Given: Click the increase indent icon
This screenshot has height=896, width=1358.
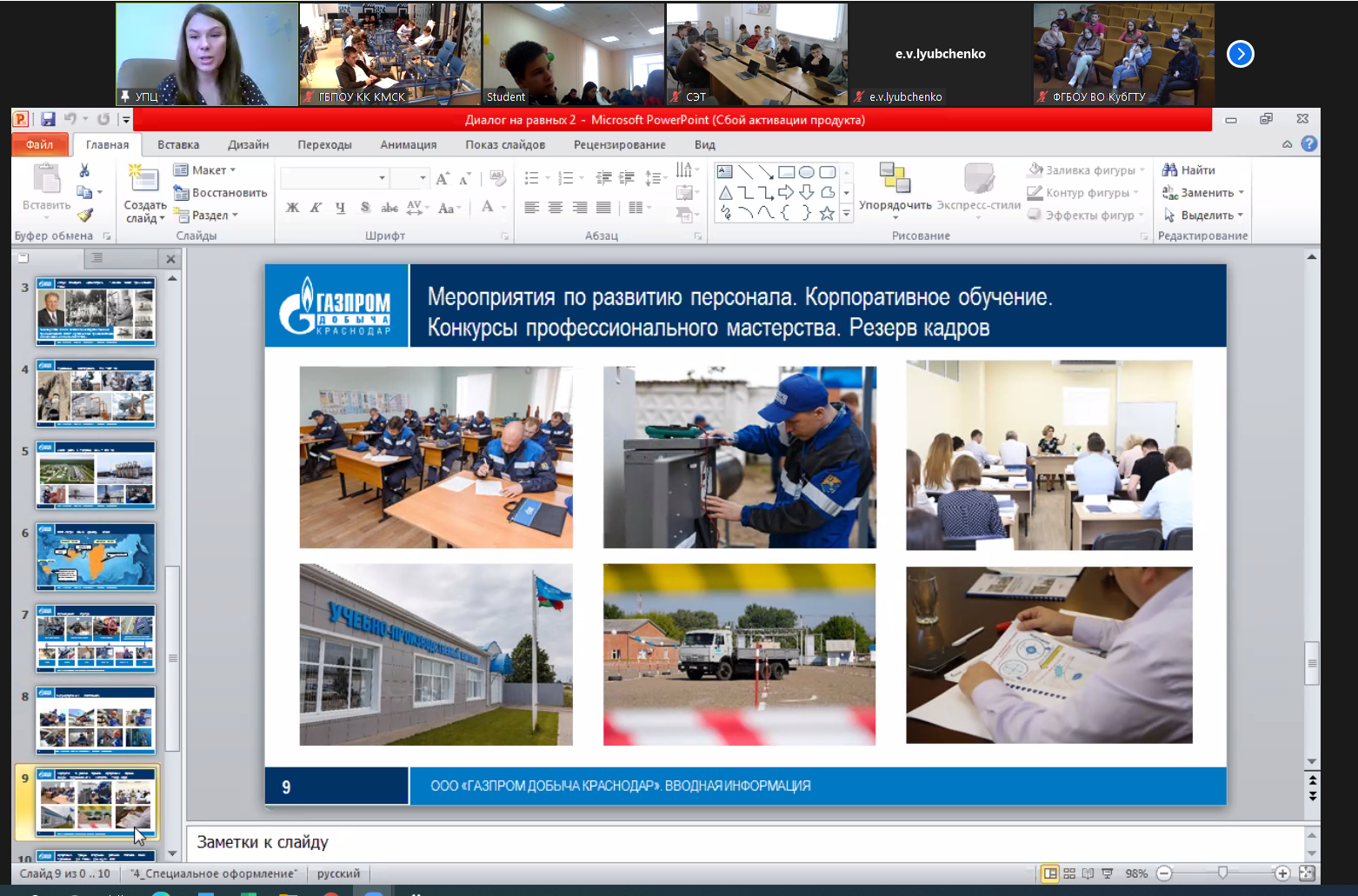Looking at the screenshot, I should coord(626,178).
